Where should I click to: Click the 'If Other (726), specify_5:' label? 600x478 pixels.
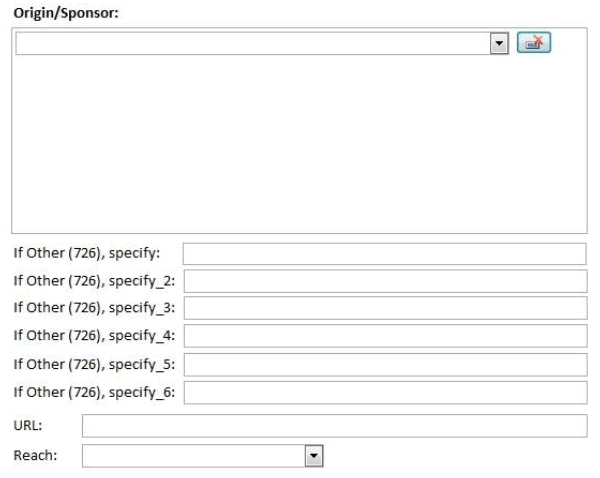pos(94,365)
